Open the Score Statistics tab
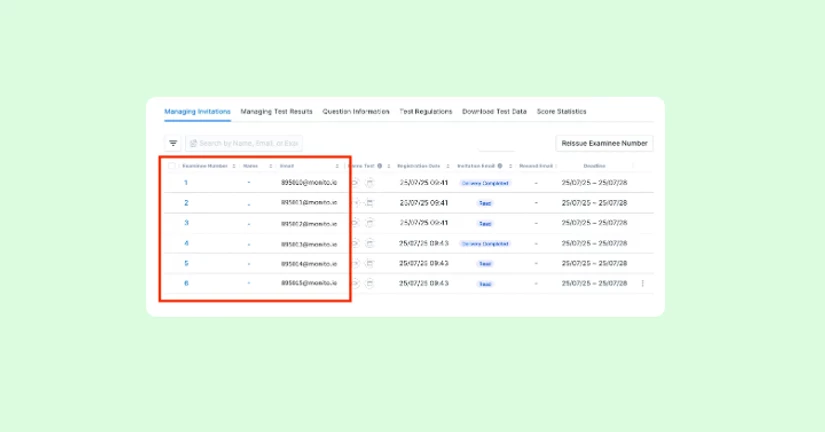Viewport: 825px width, 432px height. (561, 111)
